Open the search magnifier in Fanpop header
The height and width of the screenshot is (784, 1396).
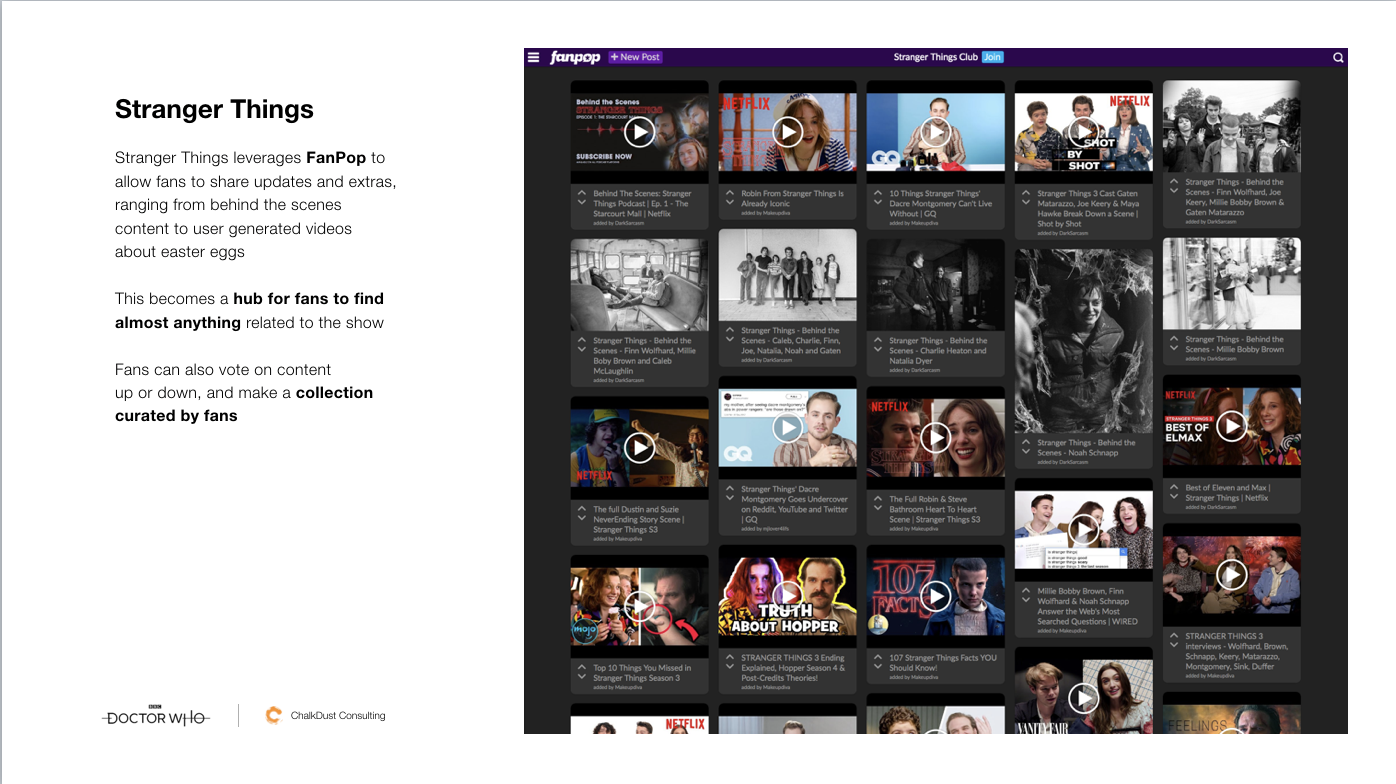(x=1338, y=58)
